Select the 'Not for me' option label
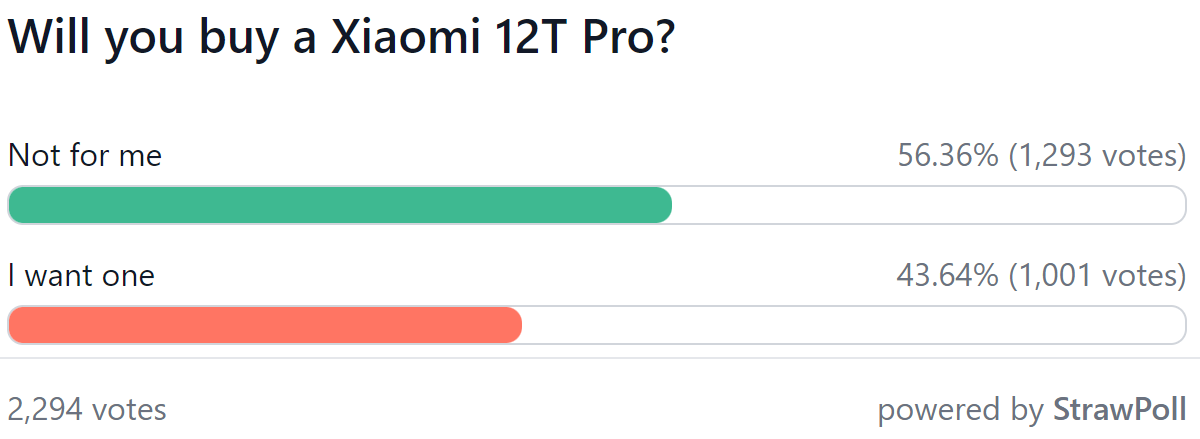 click(x=85, y=156)
